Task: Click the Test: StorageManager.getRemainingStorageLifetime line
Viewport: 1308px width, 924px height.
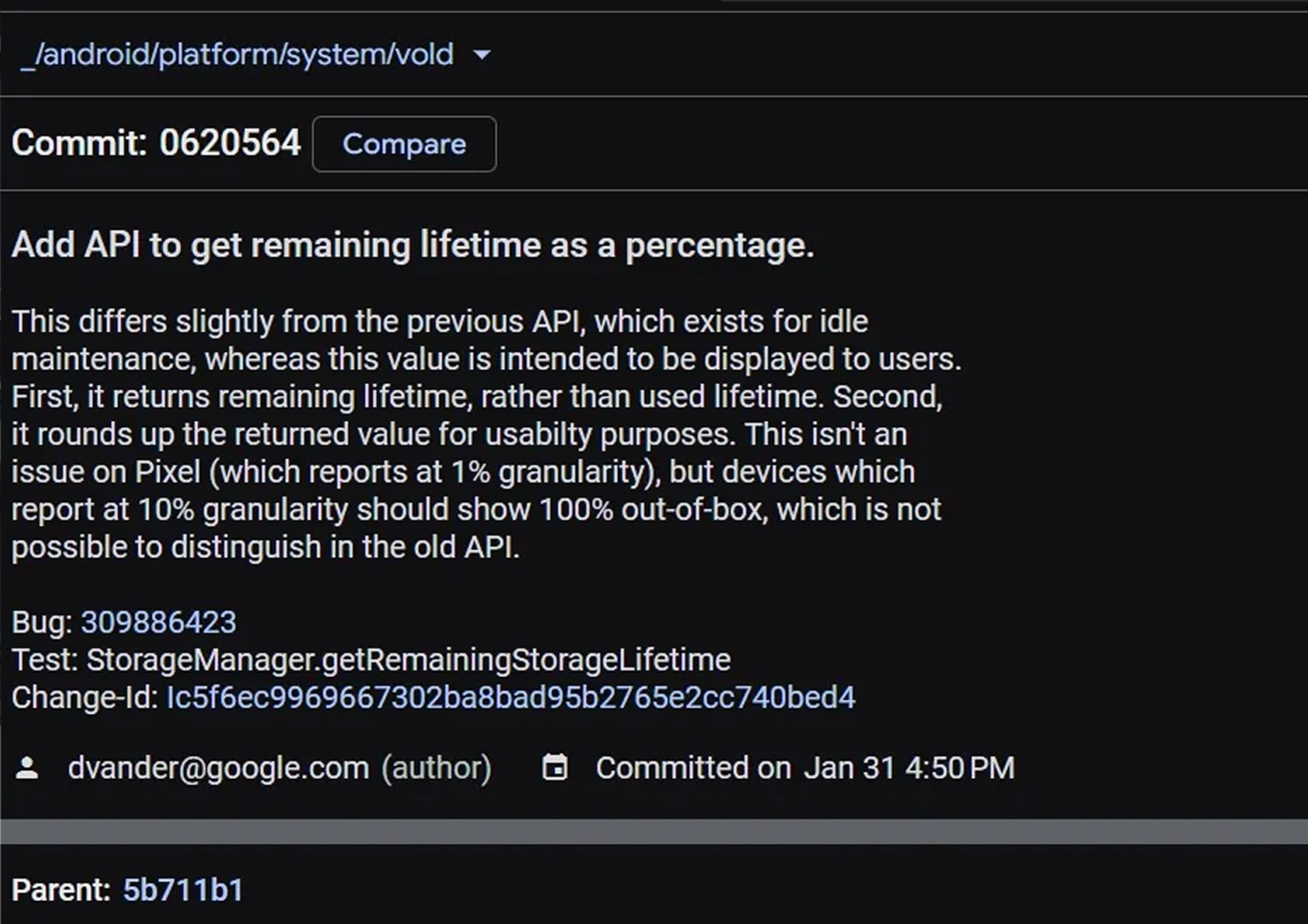Action: 371,660
